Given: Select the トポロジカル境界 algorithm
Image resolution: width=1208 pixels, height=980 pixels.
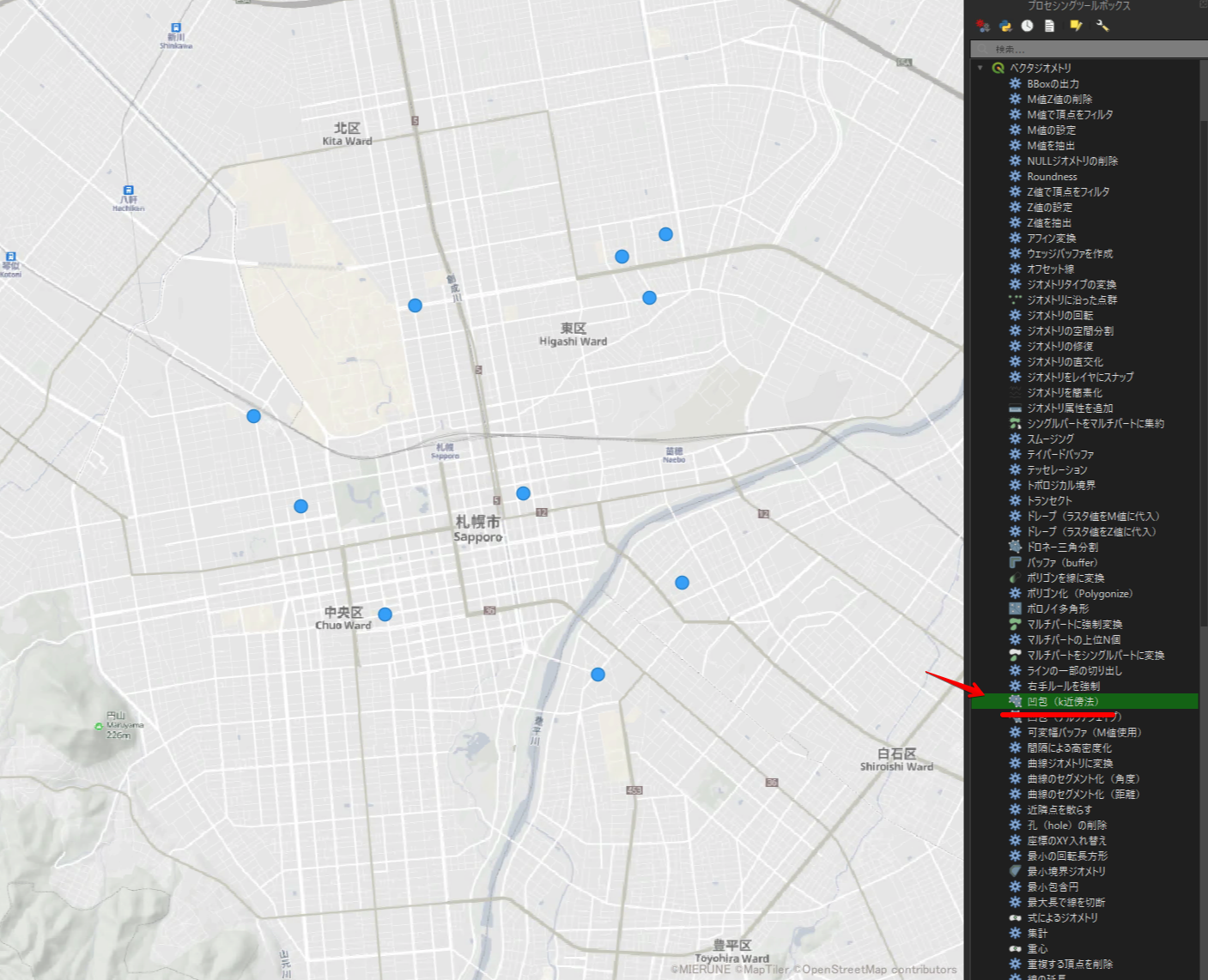Looking at the screenshot, I should 1061,485.
